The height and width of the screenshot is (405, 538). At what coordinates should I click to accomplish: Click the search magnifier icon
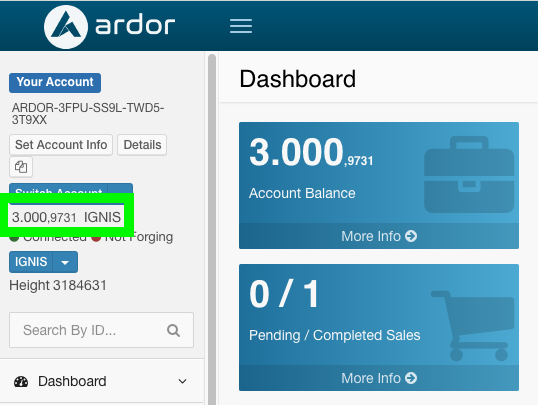(x=174, y=330)
